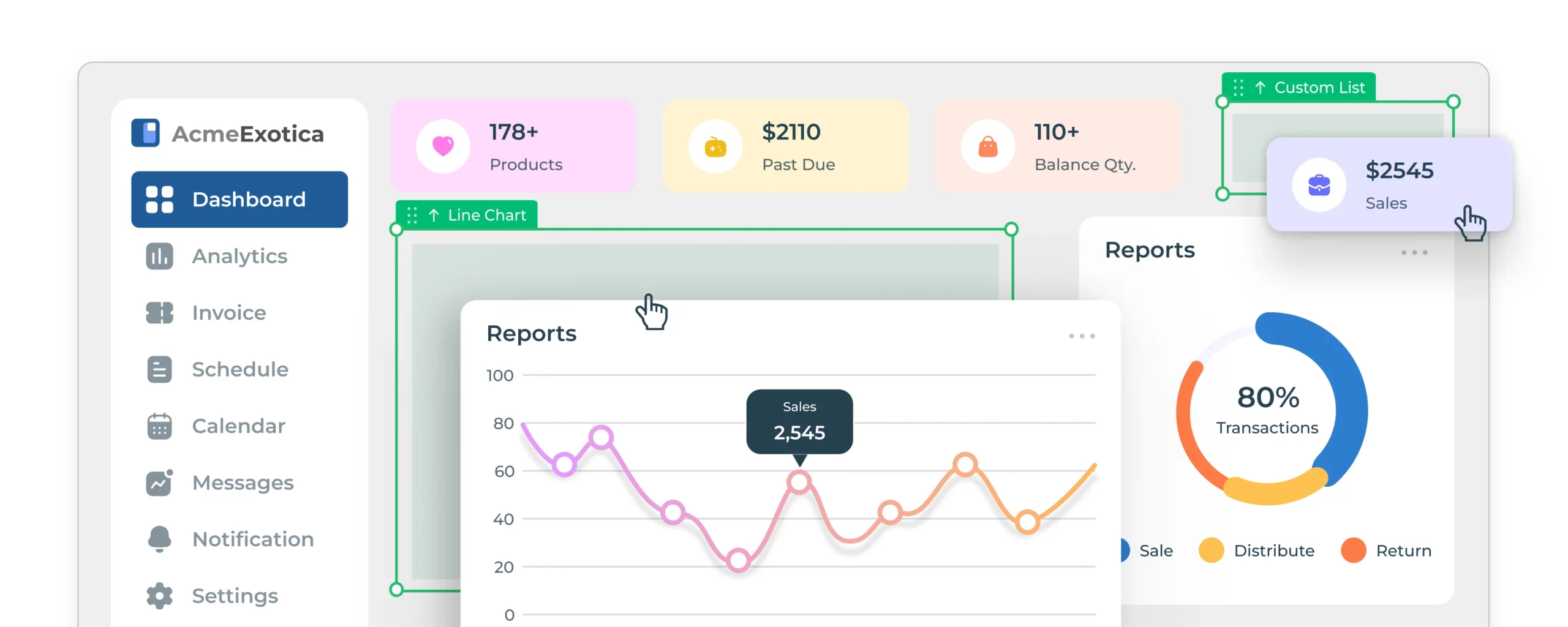Click the pink heart Products icon
This screenshot has width=1568, height=627.
tap(443, 146)
